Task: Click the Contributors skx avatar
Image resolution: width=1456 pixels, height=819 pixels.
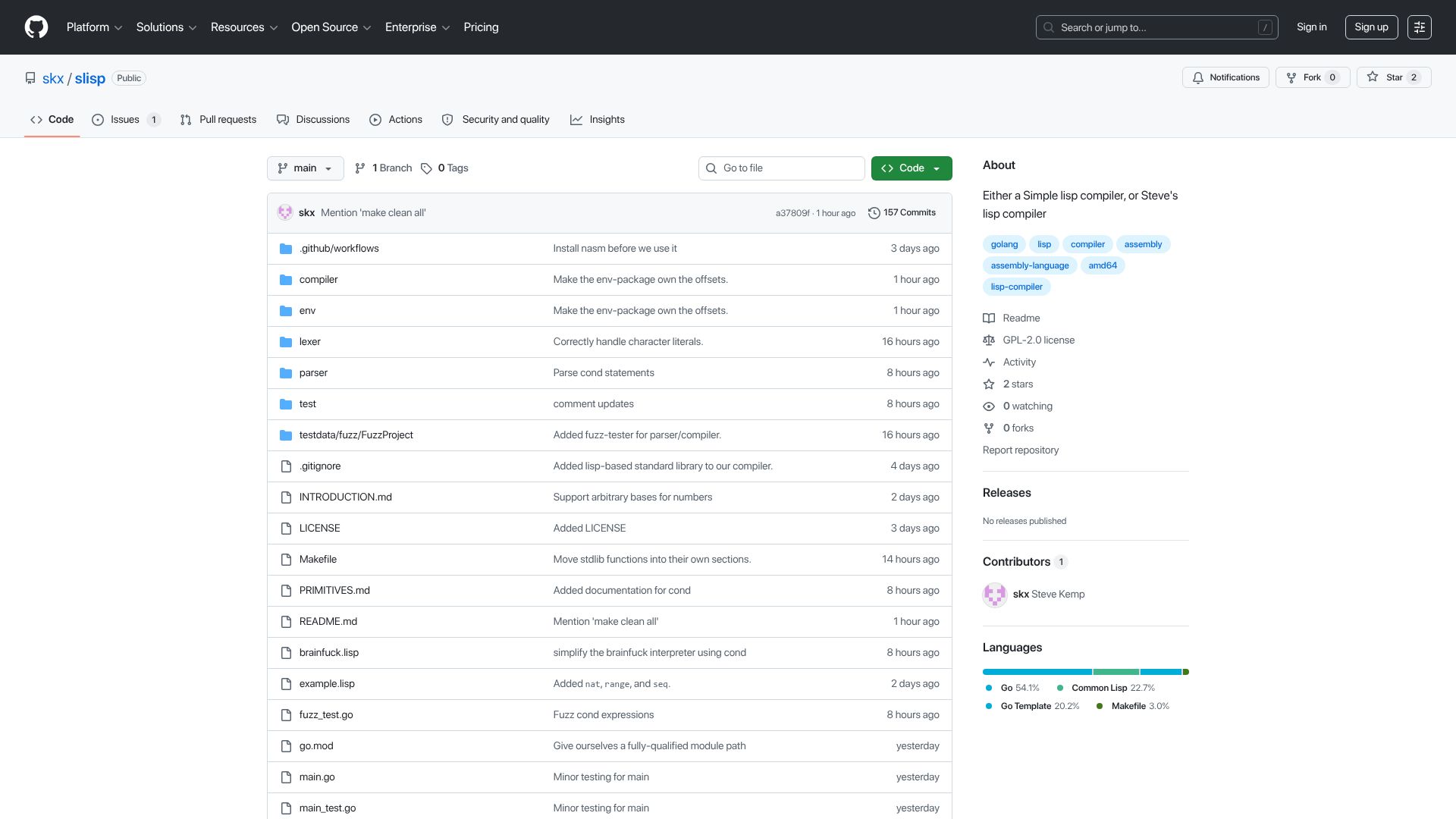Action: point(995,595)
